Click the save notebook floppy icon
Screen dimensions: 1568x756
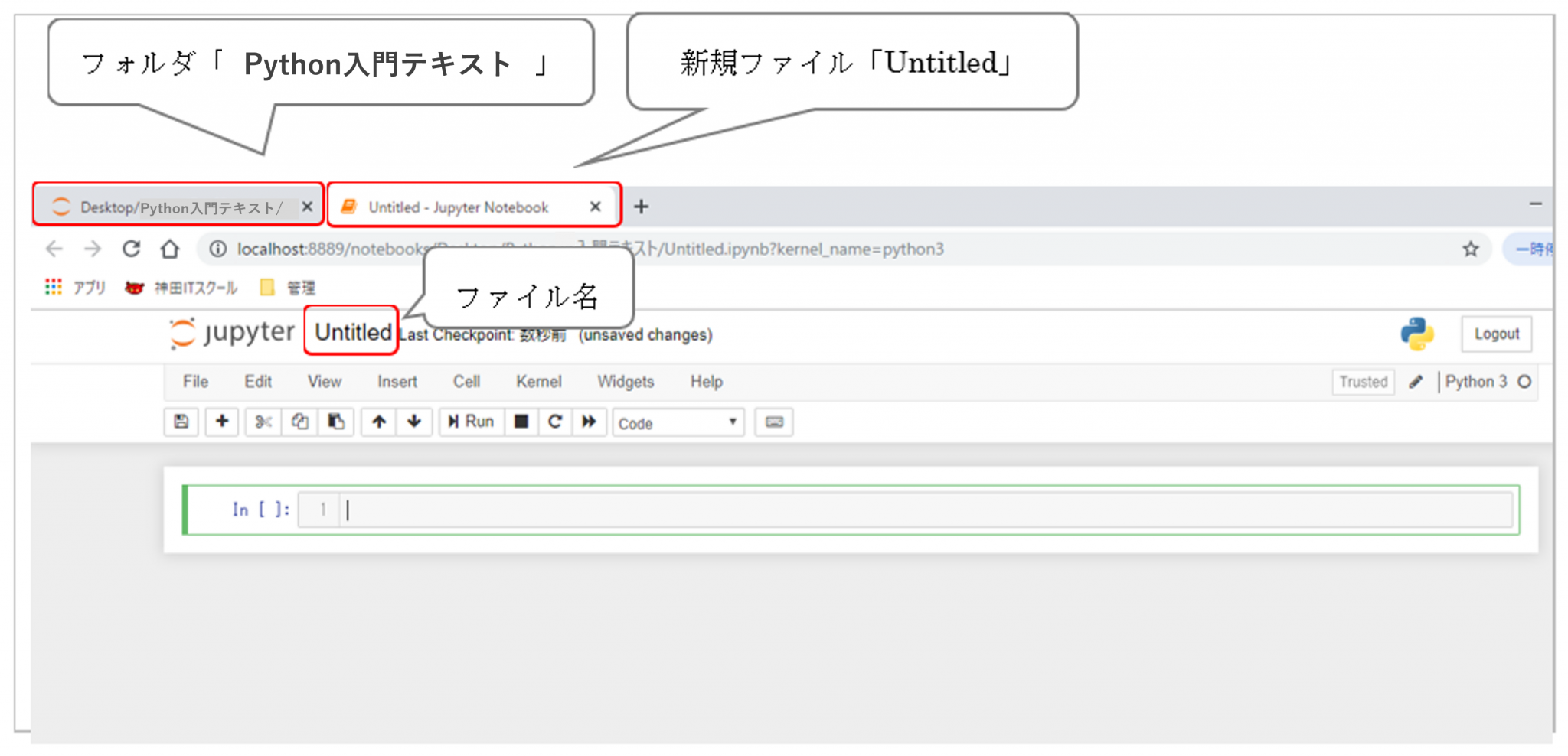(x=181, y=422)
